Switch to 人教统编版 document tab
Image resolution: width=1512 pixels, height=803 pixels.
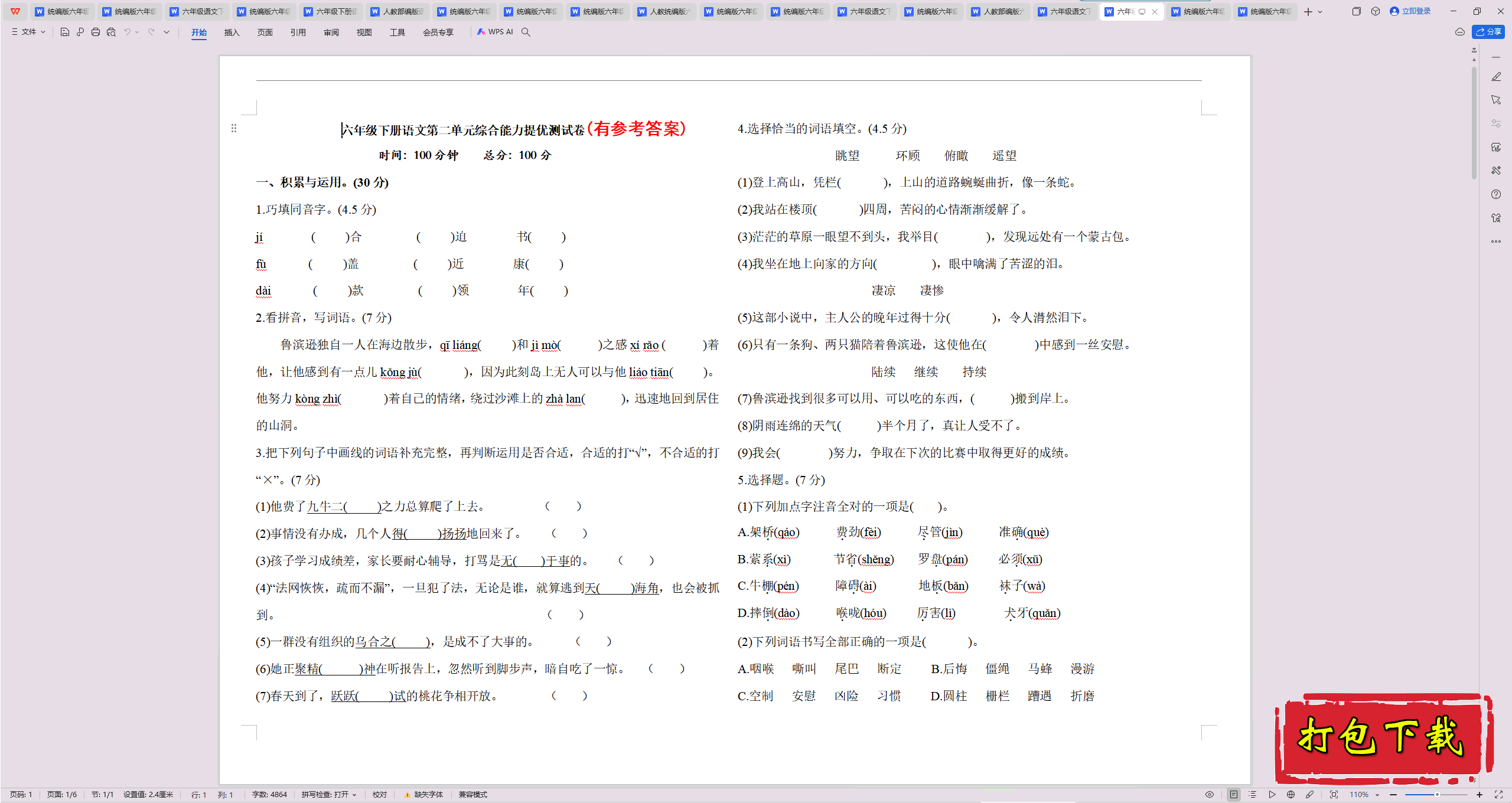click(x=663, y=12)
